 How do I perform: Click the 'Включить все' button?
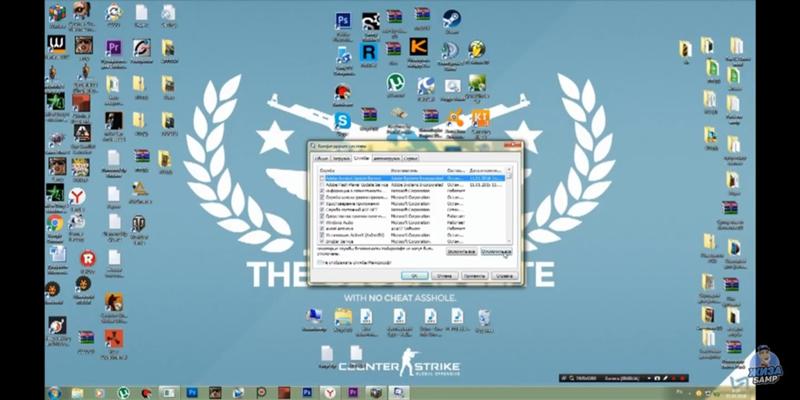pos(462,252)
